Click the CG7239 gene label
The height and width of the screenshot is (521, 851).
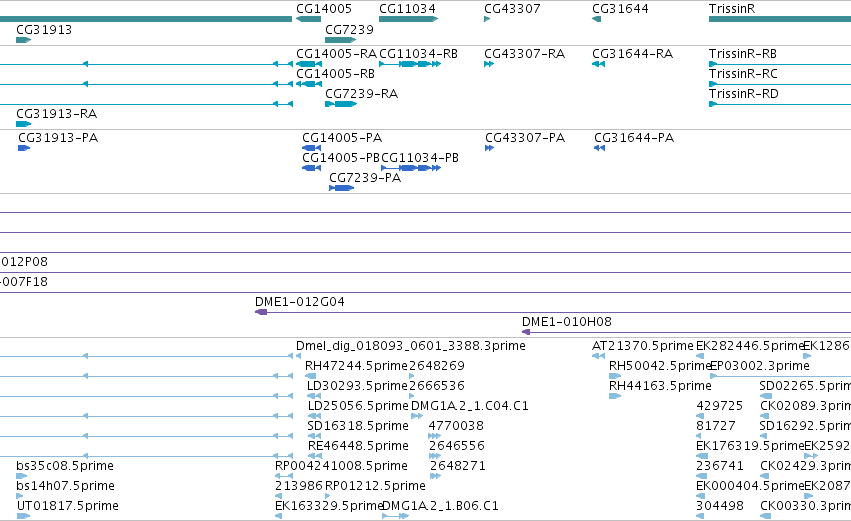(x=349, y=29)
